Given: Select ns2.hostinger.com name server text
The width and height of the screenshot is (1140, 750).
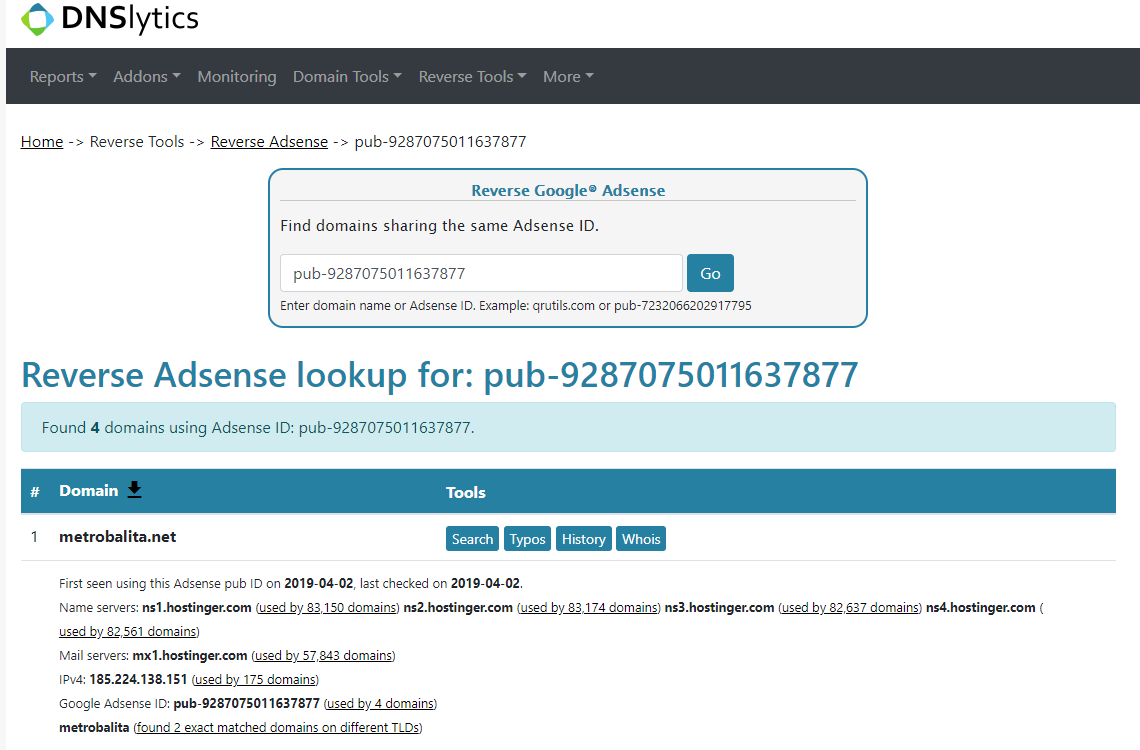Looking at the screenshot, I should pyautogui.click(x=458, y=608).
